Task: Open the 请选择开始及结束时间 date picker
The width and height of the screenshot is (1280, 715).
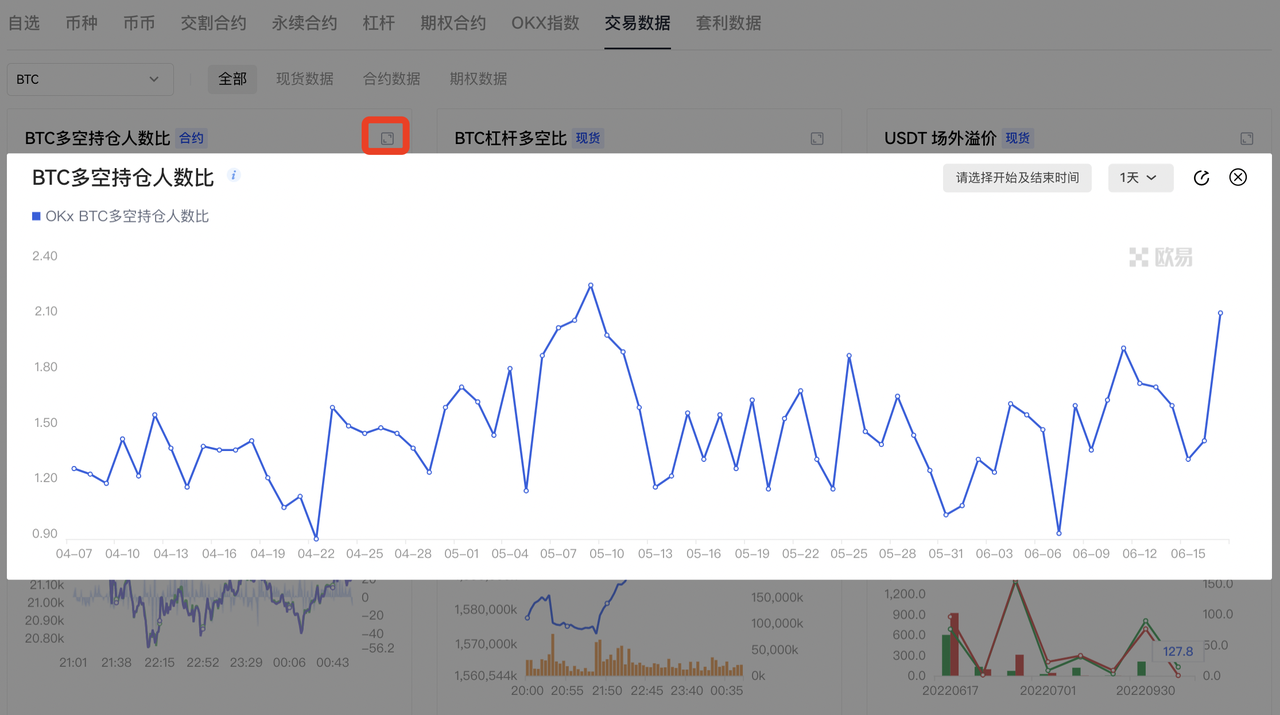Action: (1017, 177)
